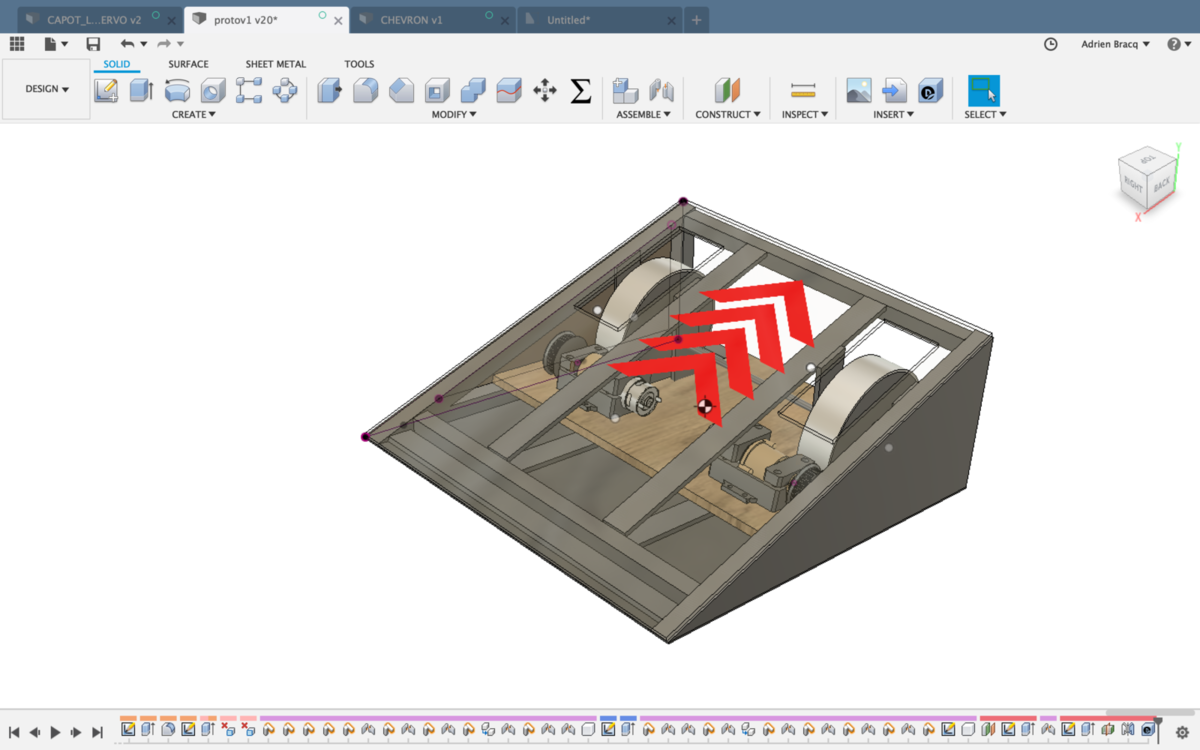
Task: Click the Save disk icon
Action: pos(93,44)
